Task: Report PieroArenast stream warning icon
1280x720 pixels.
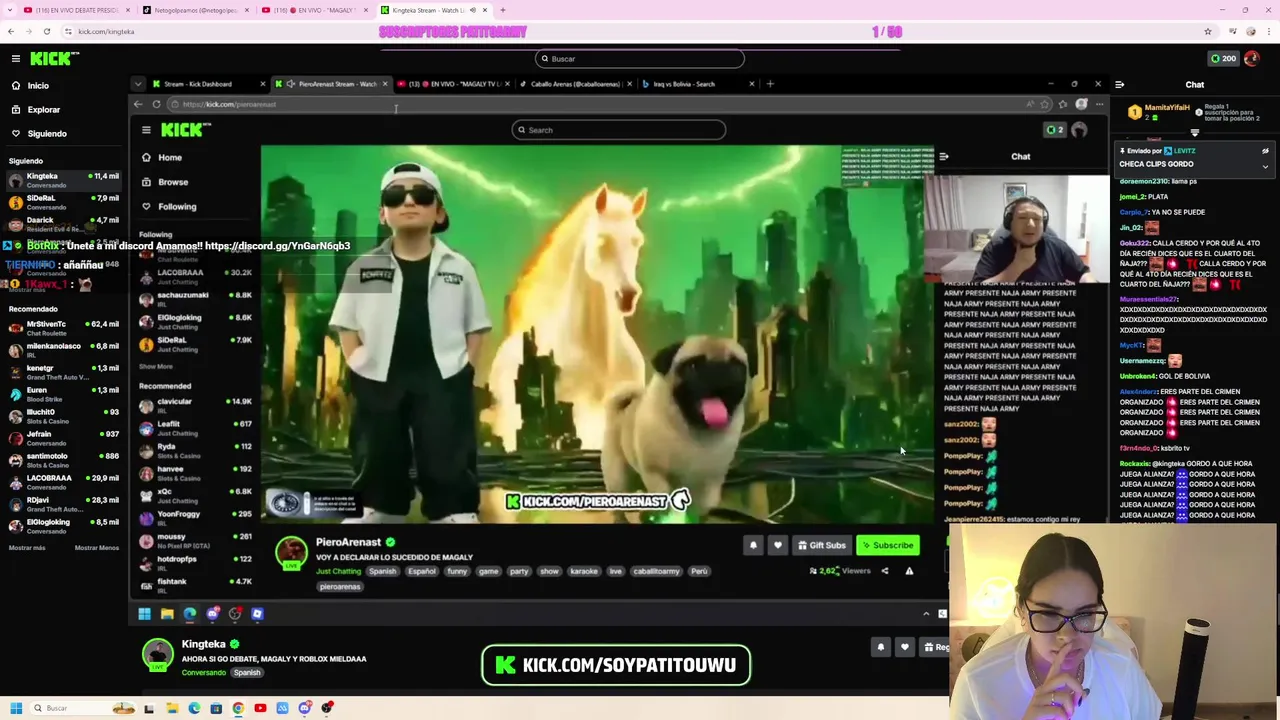Action: [x=909, y=571]
